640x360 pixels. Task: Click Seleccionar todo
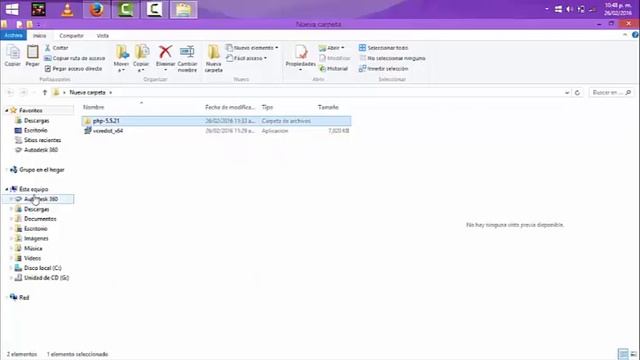[383, 48]
